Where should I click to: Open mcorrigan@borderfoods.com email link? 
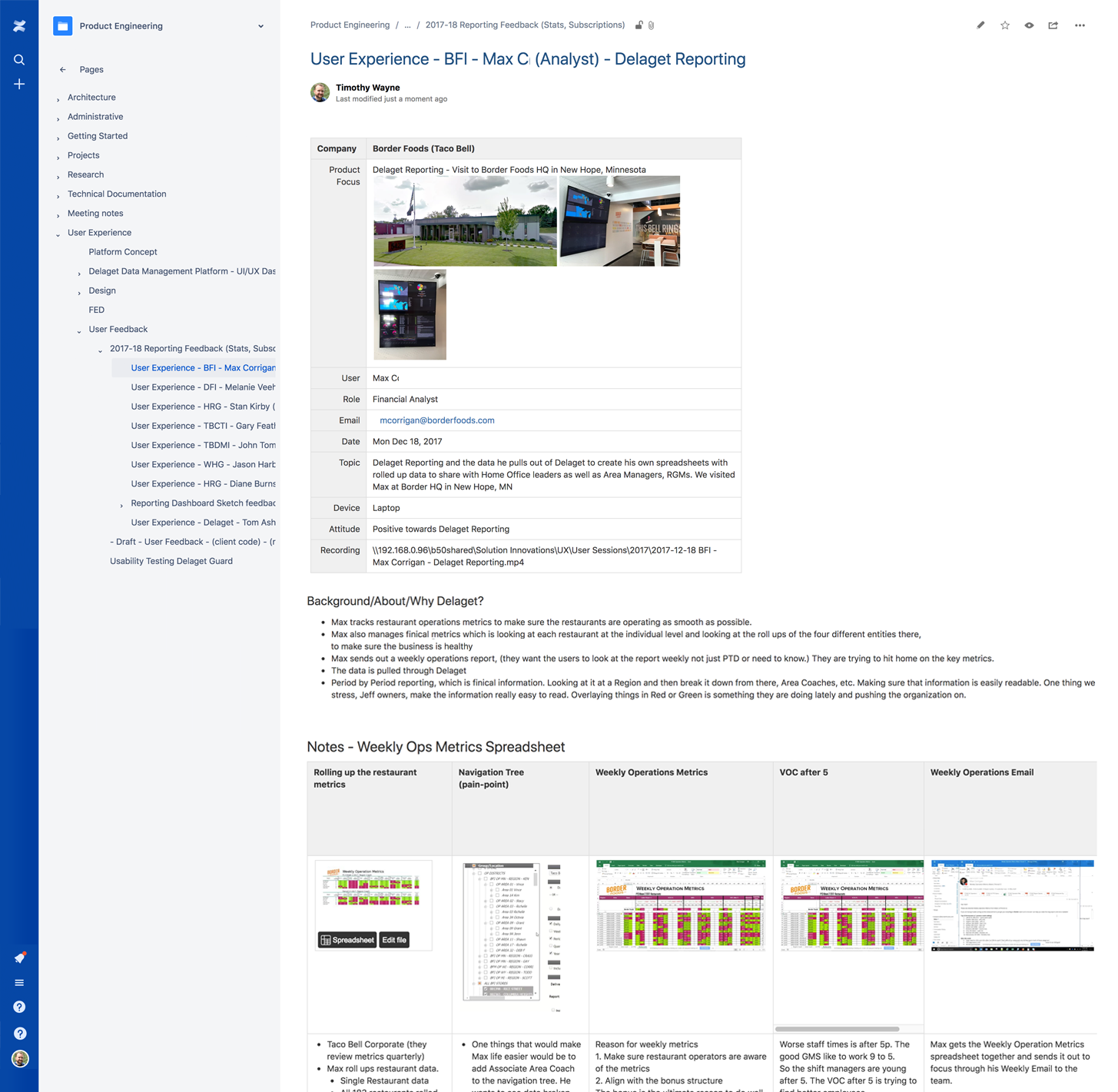[x=436, y=420]
